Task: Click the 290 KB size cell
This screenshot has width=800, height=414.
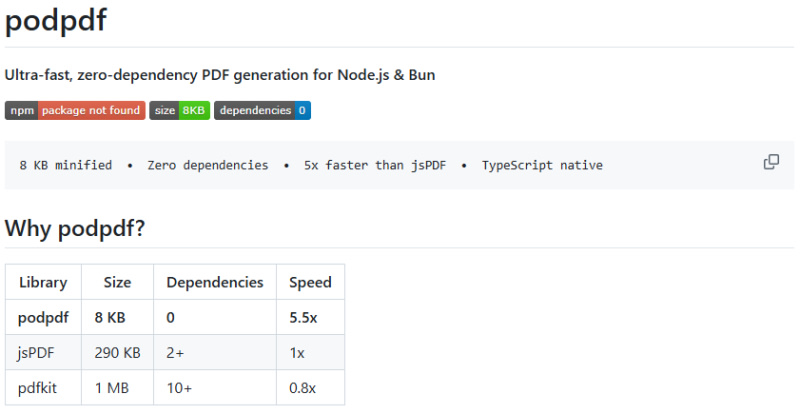Action: (117, 352)
